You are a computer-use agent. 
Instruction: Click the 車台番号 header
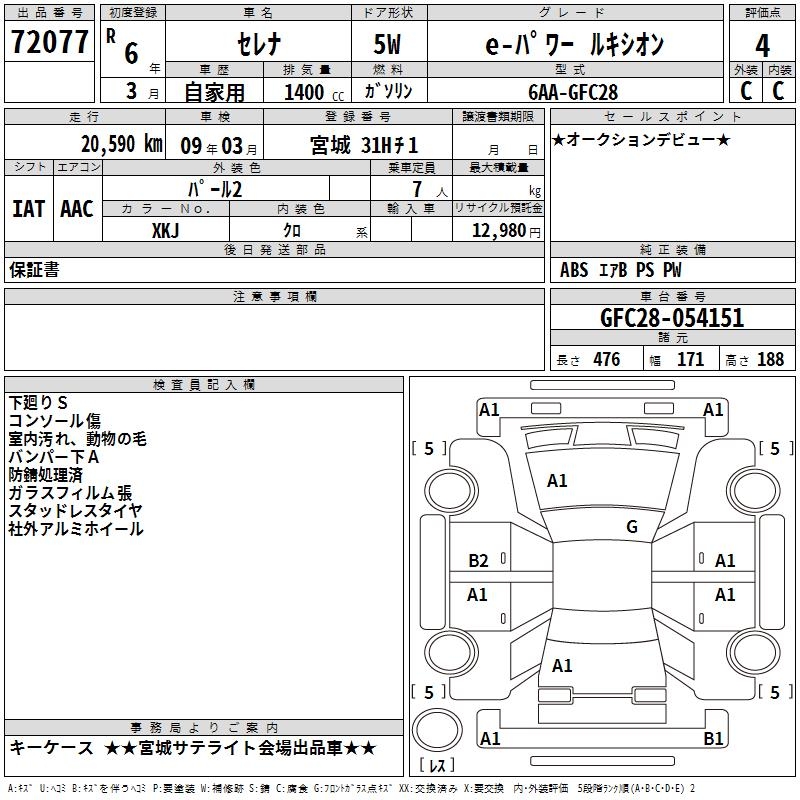pos(672,296)
